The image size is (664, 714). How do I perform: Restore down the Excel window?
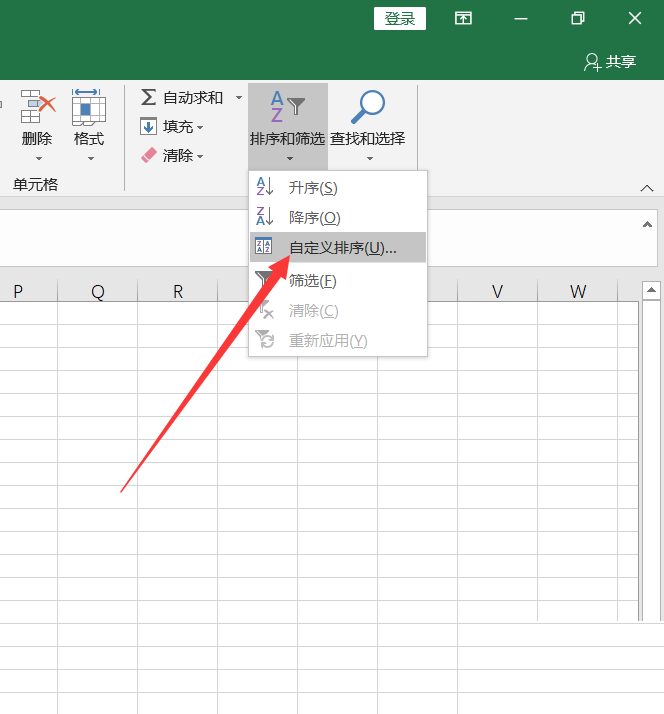[x=578, y=18]
